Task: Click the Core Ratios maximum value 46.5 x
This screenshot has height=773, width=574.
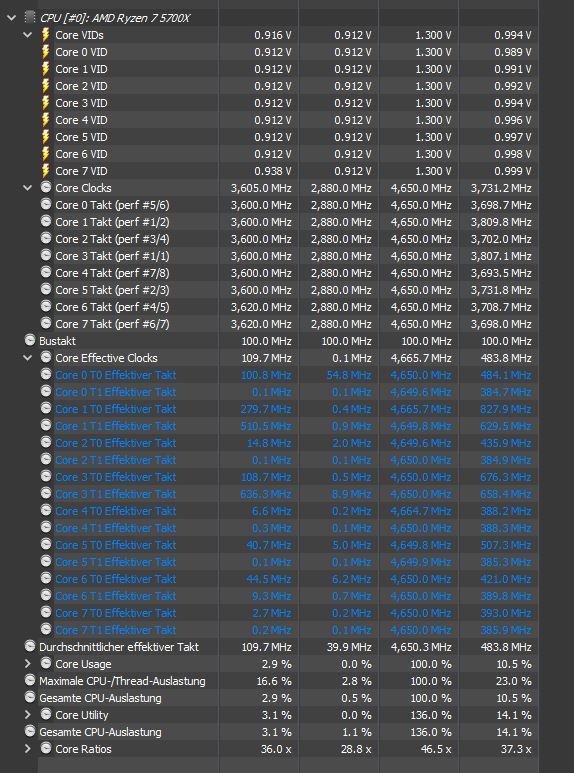Action: 434,749
